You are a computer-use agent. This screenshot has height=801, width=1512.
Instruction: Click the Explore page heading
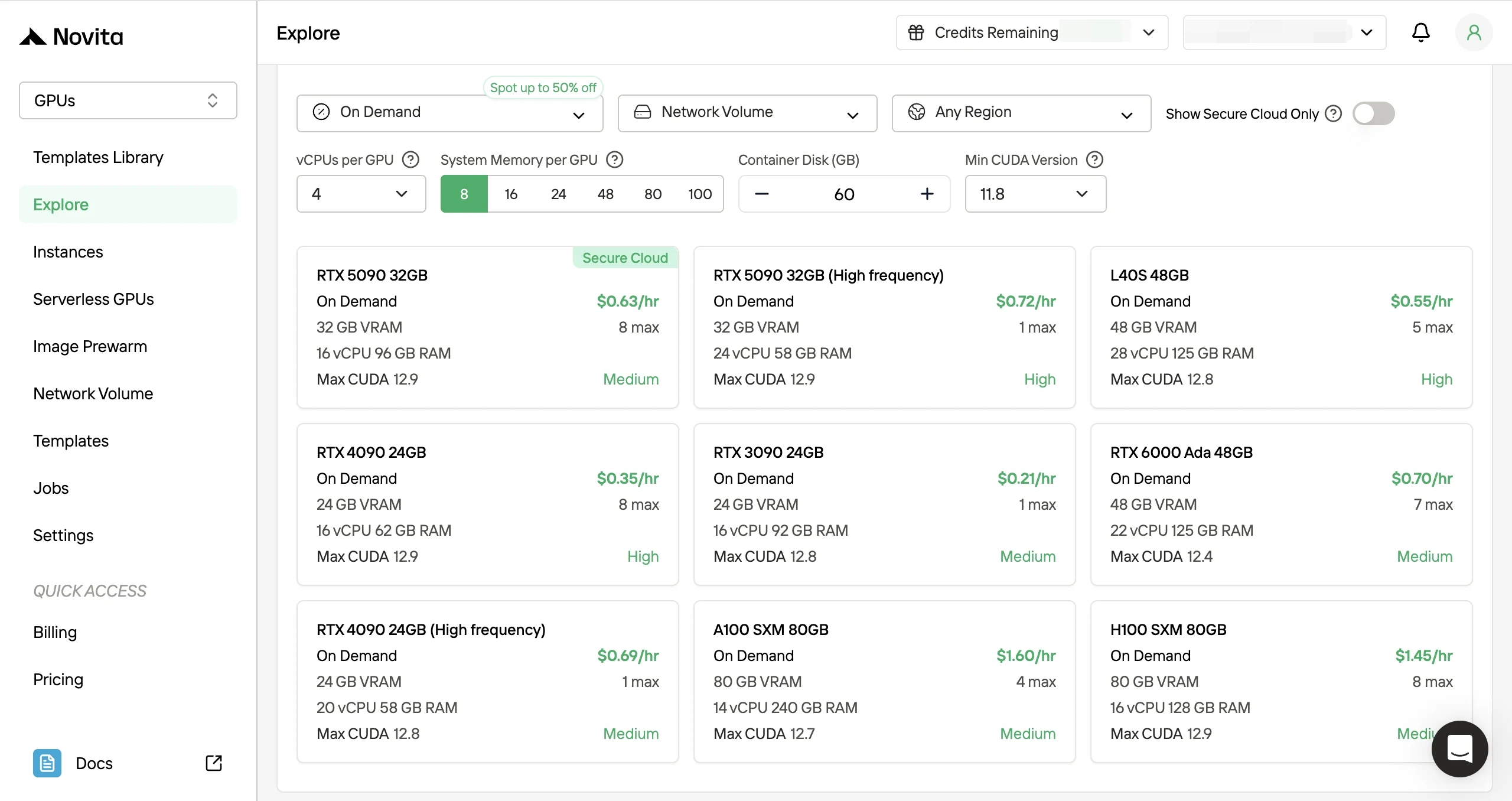[308, 33]
